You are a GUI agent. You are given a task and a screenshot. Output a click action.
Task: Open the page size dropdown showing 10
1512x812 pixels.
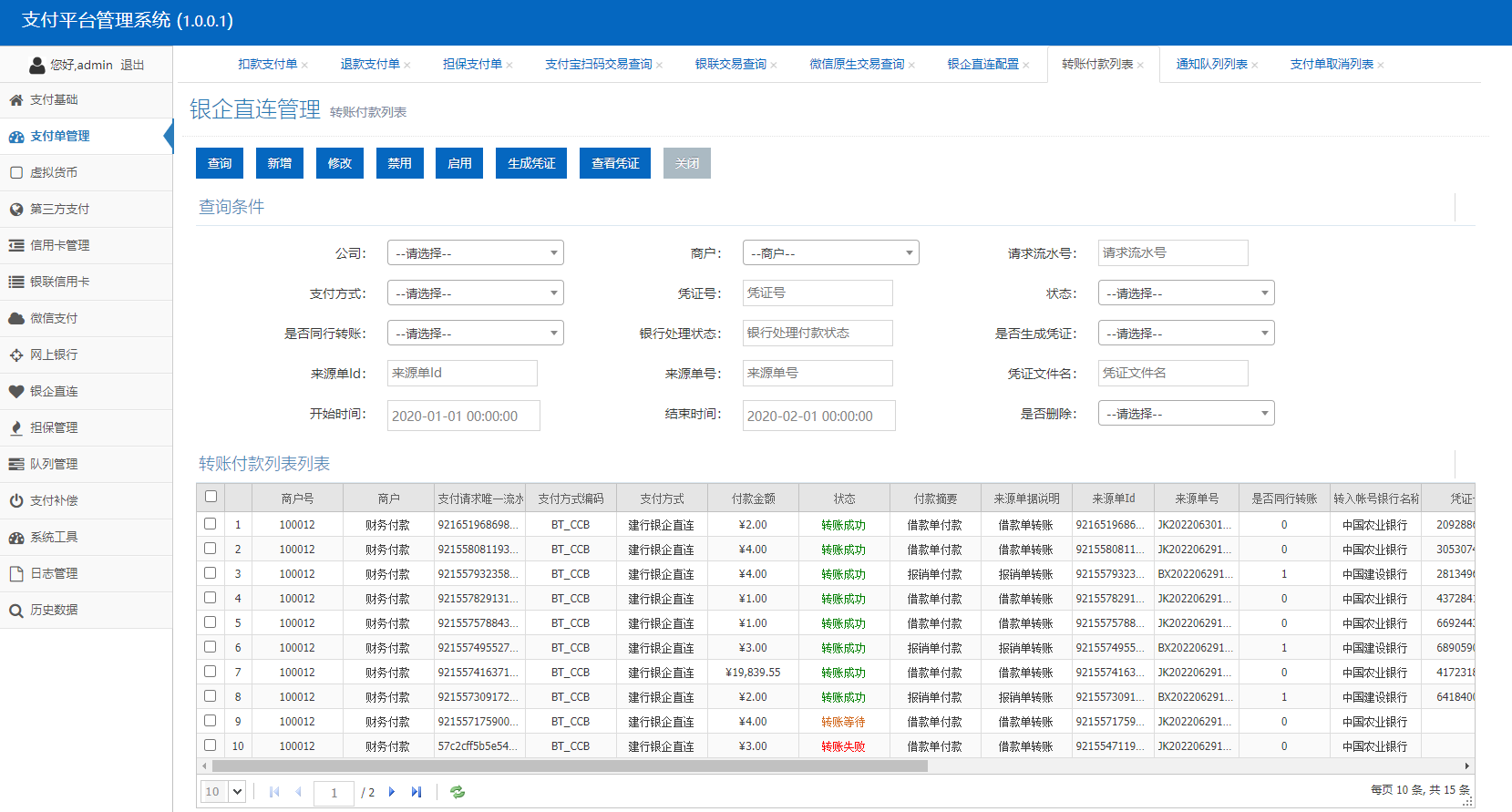(x=223, y=792)
